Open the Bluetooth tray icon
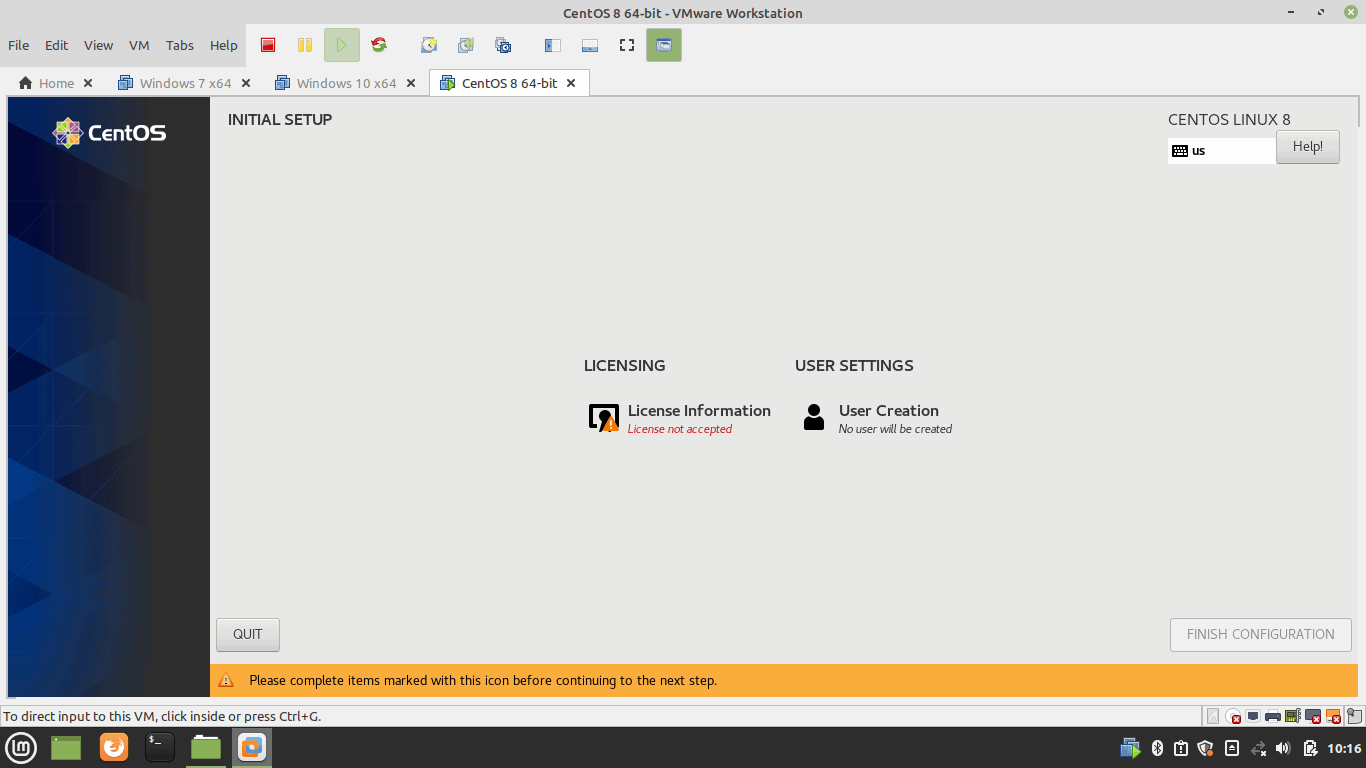Image resolution: width=1366 pixels, height=768 pixels. (1158, 748)
